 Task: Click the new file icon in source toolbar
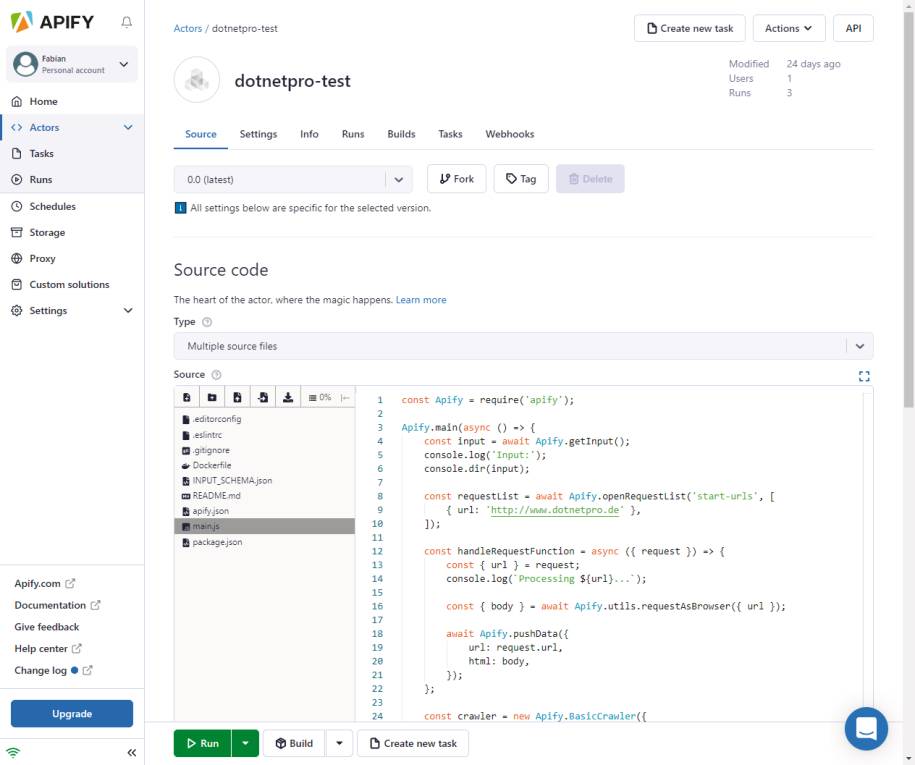pos(187,397)
